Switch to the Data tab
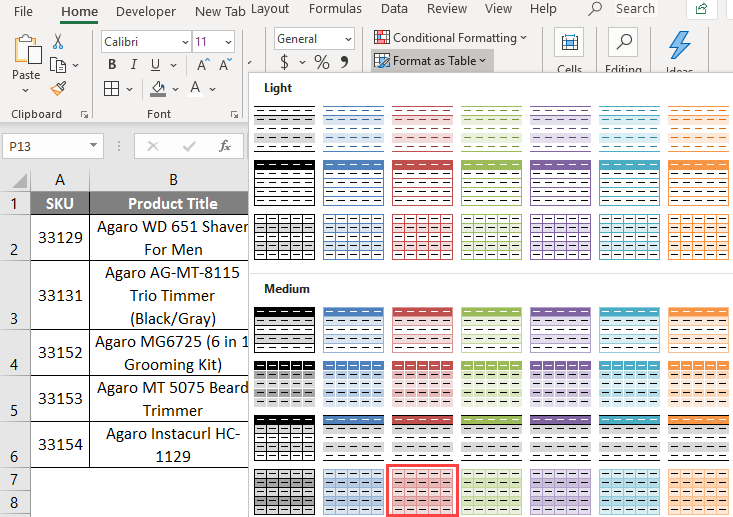 pos(394,8)
